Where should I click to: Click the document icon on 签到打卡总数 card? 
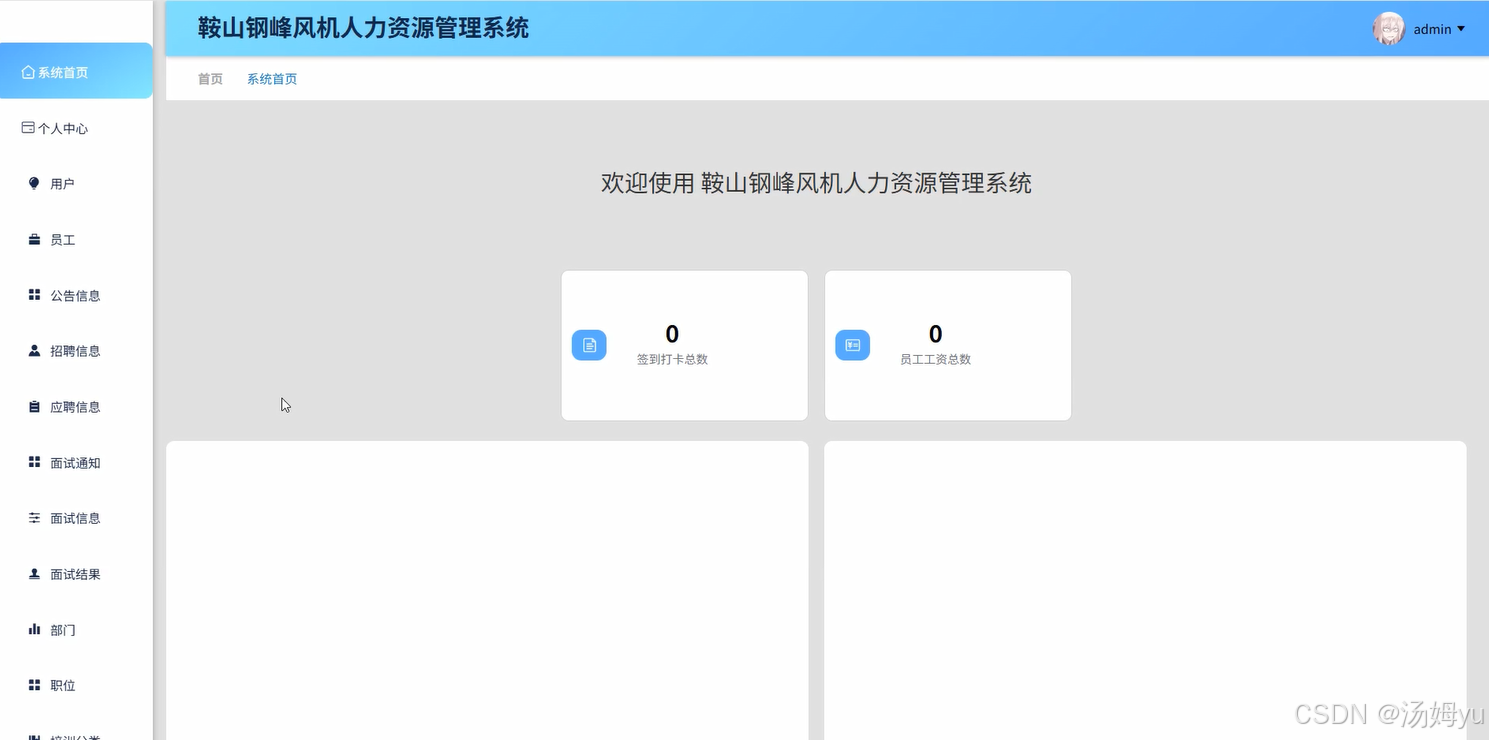tap(589, 345)
